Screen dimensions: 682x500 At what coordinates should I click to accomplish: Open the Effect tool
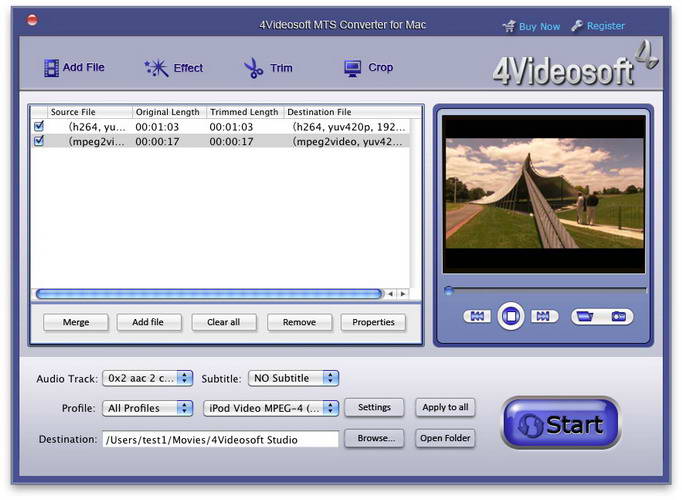173,68
